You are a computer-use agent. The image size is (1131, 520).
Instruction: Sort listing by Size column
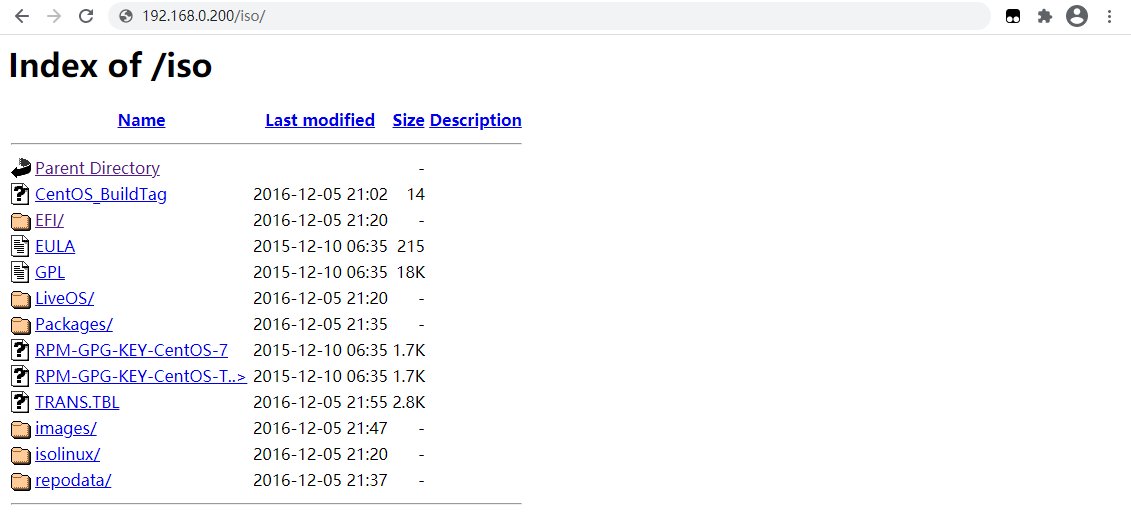point(408,120)
